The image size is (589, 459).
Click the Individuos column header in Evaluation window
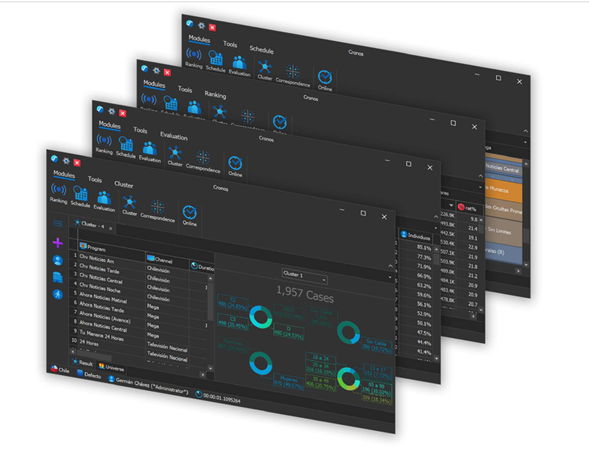(x=416, y=236)
